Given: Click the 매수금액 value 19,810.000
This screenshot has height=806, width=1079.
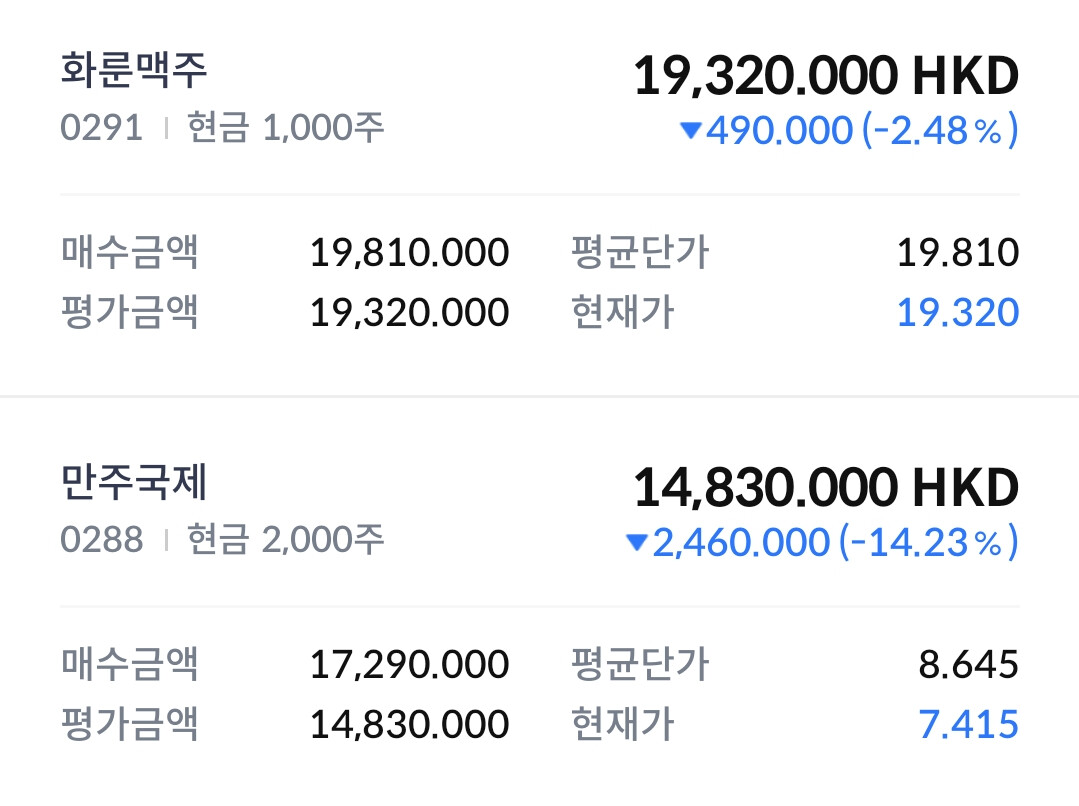Looking at the screenshot, I should click(x=409, y=253).
